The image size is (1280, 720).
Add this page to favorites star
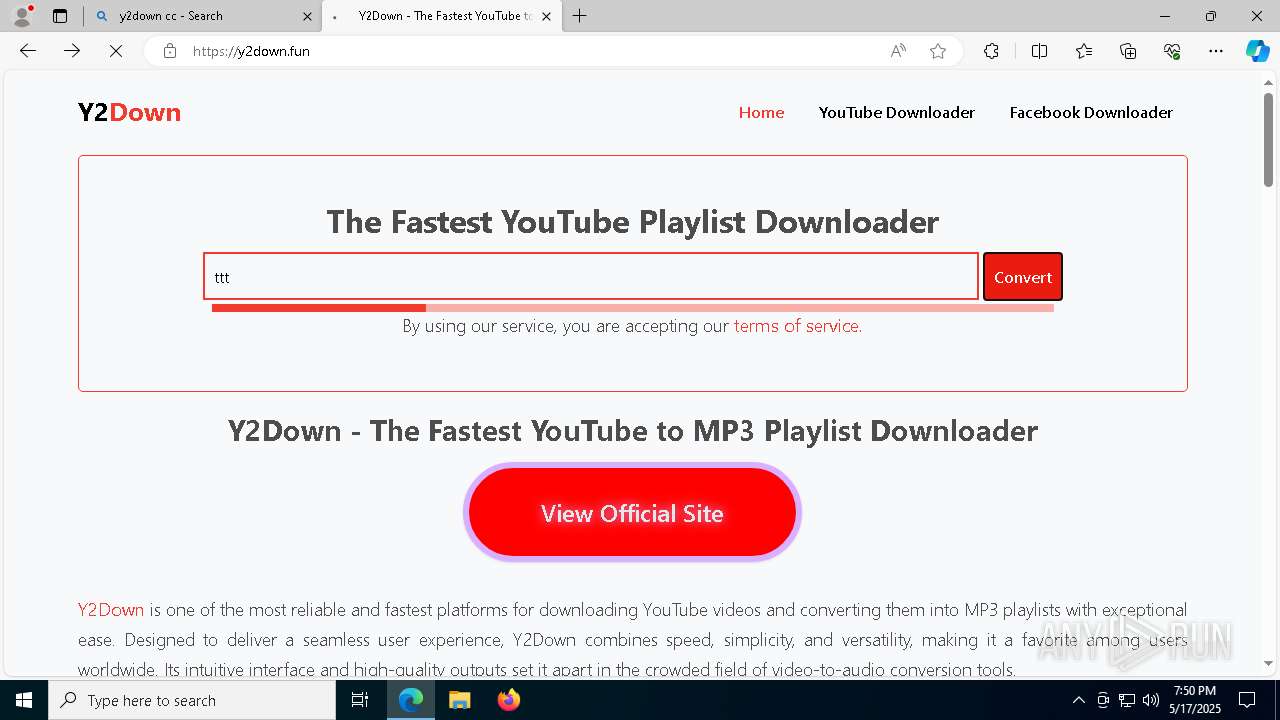coord(938,51)
